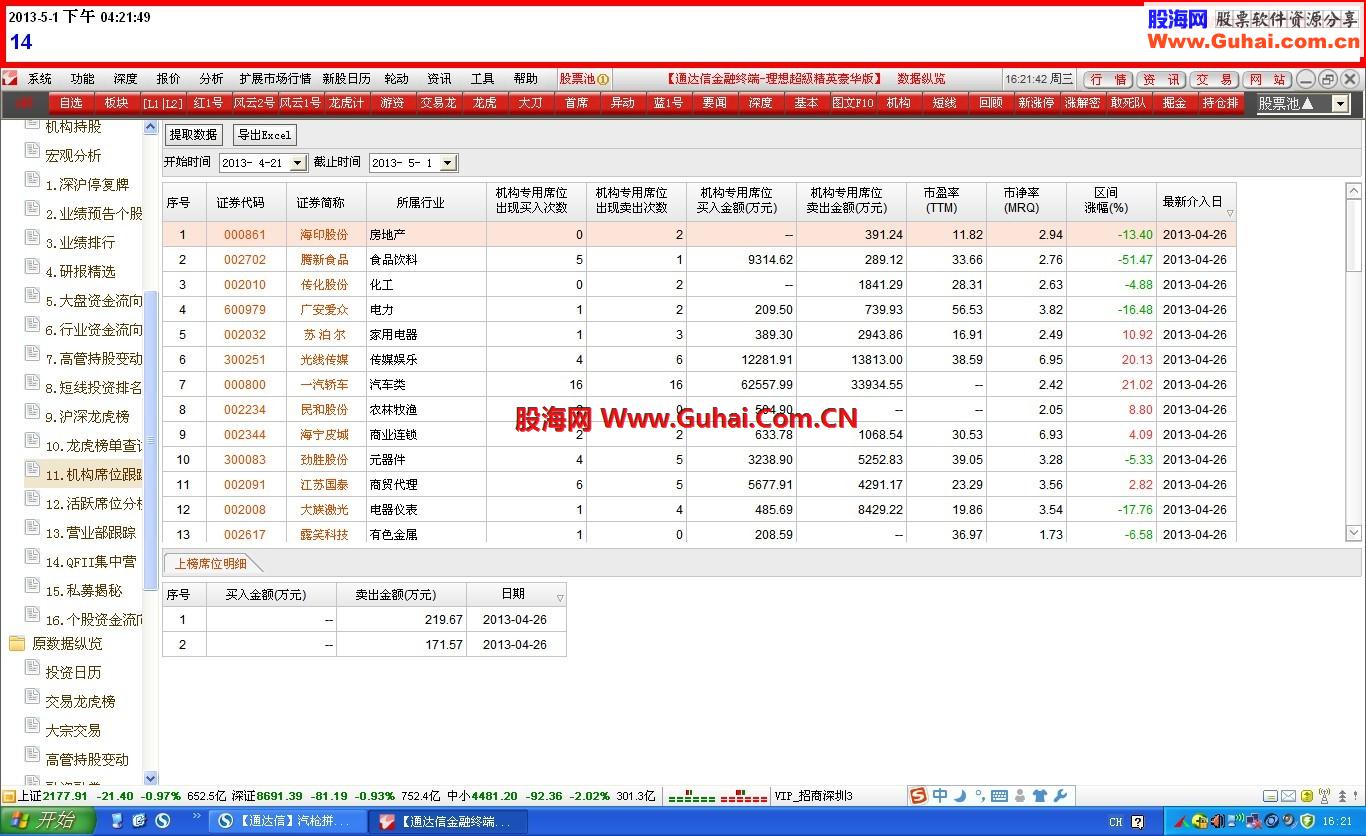The image size is (1366, 836).
Task: Select 自选 in red toolbar
Action: pos(70,103)
